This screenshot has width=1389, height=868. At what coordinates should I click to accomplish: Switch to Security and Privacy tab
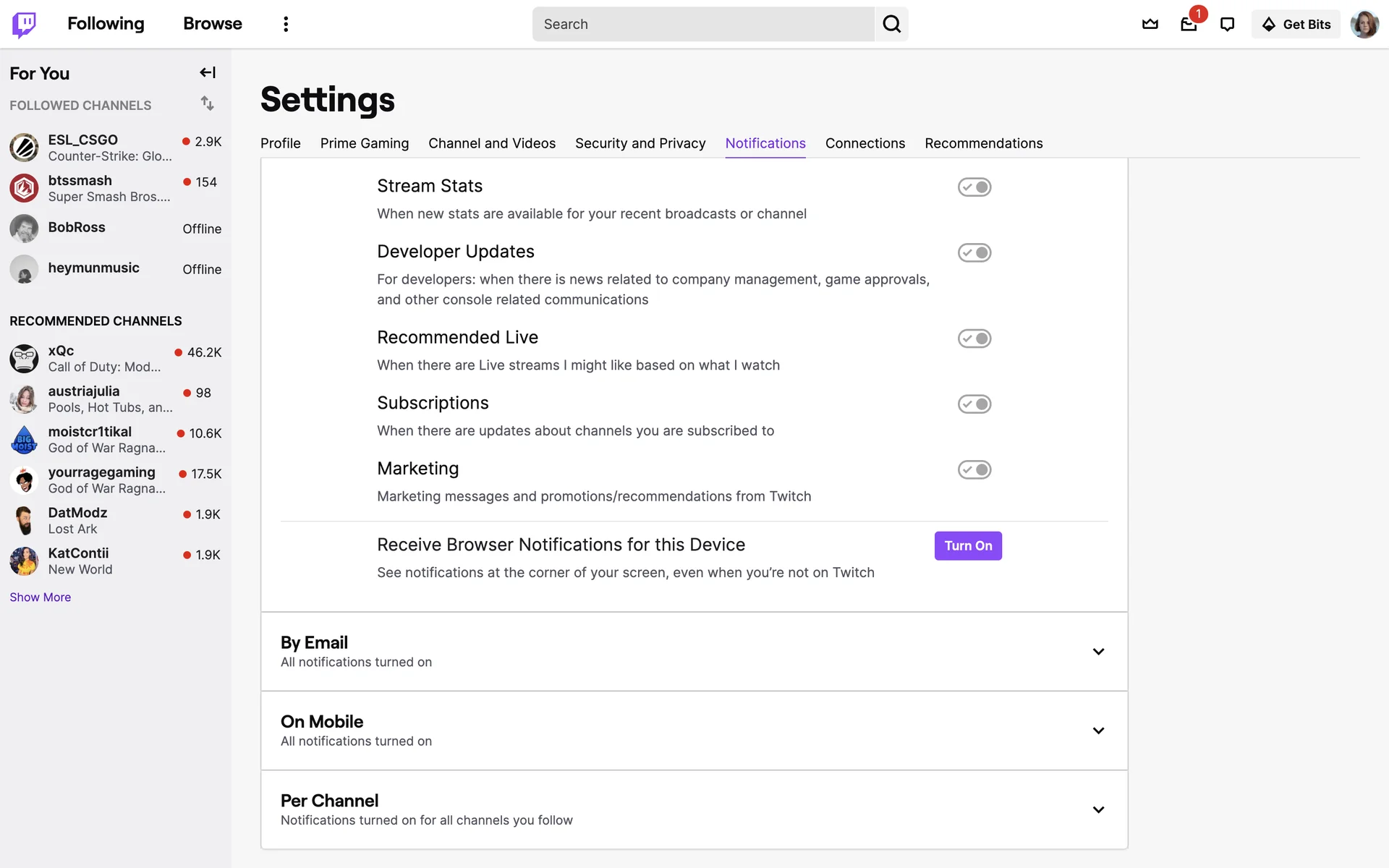coord(640,143)
